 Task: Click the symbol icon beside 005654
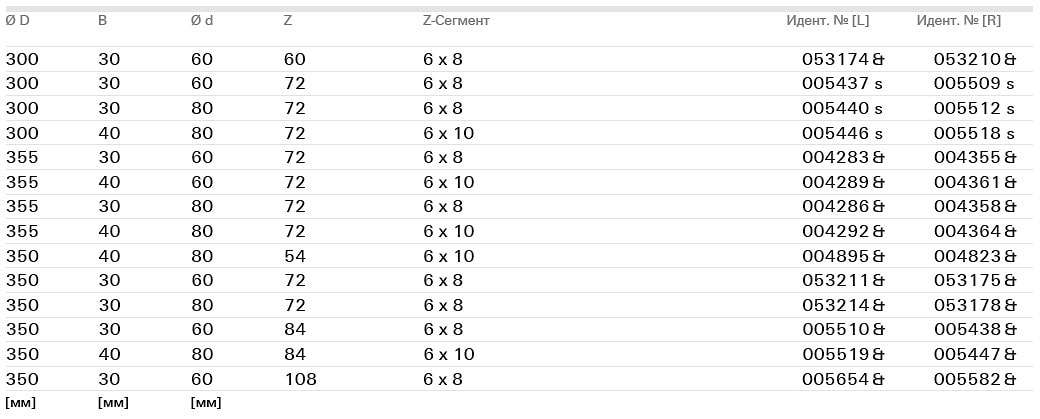click(x=879, y=379)
